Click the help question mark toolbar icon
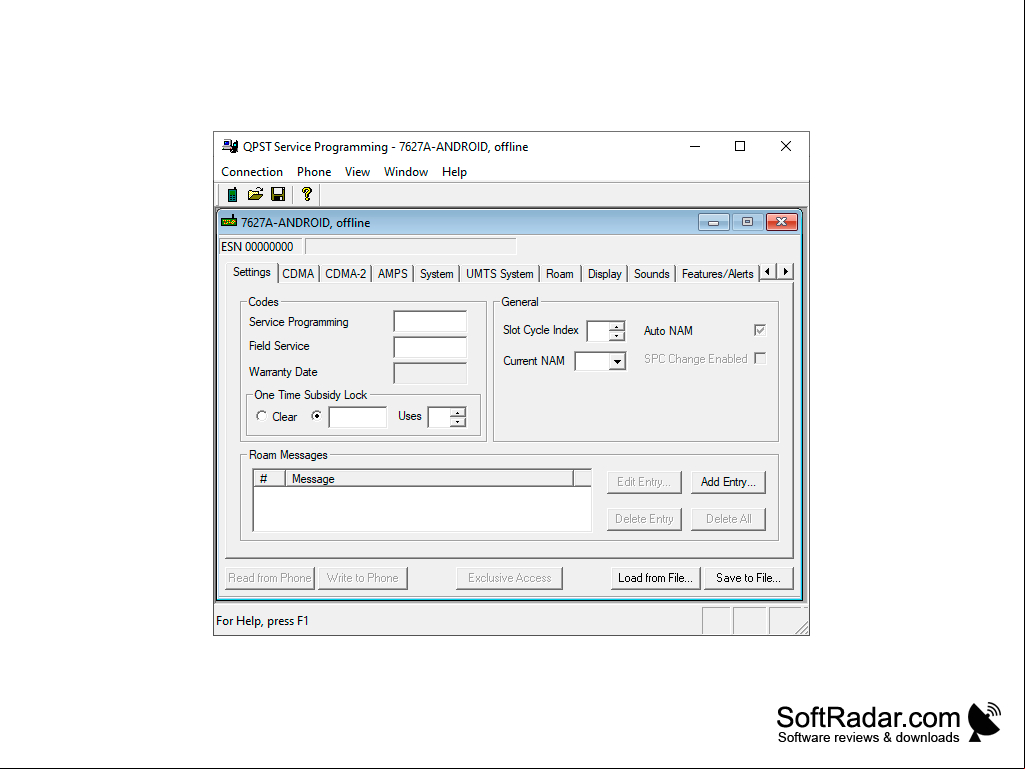Viewport: 1025px width, 769px height. pos(307,194)
